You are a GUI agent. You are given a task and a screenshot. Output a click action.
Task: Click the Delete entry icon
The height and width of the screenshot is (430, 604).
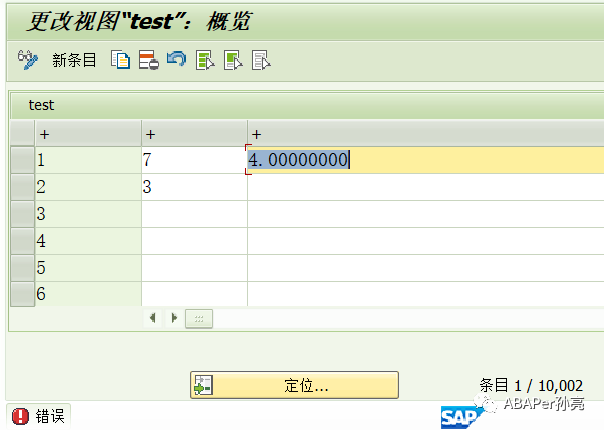149,60
